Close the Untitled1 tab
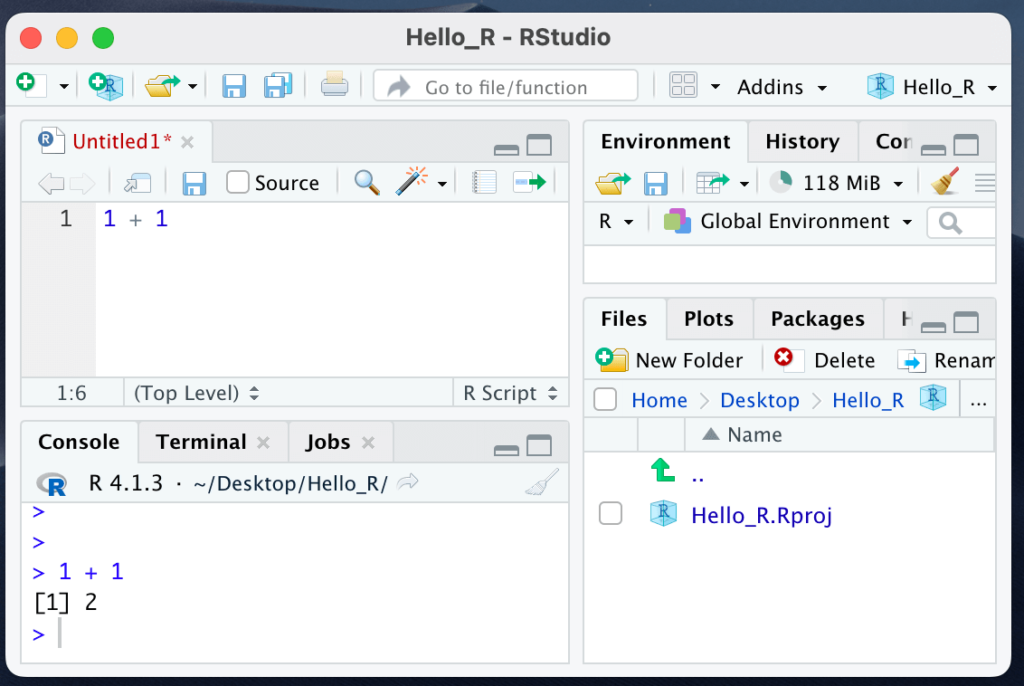The width and height of the screenshot is (1024, 686). tap(187, 142)
